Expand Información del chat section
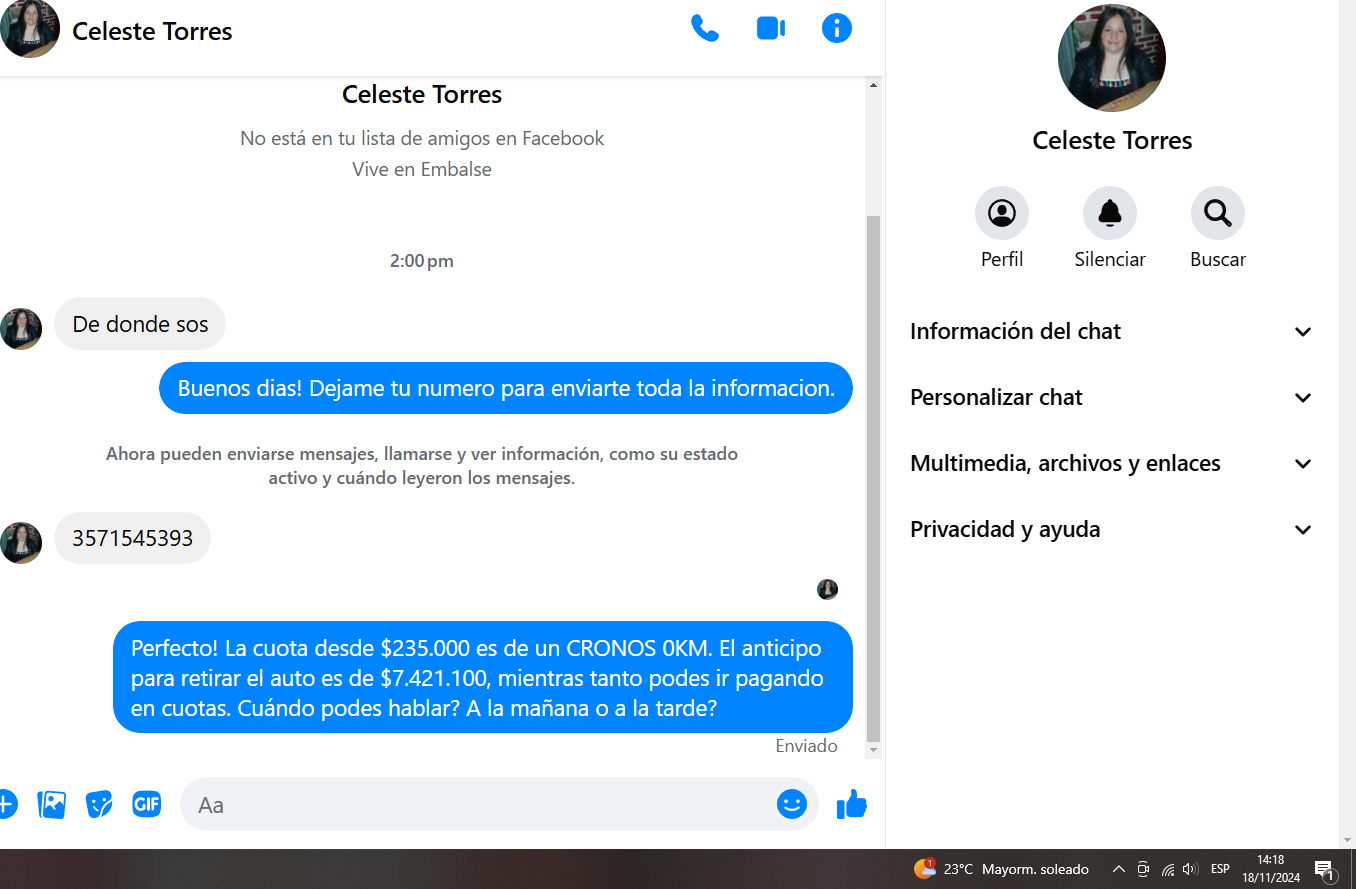1356x889 pixels. (1111, 332)
